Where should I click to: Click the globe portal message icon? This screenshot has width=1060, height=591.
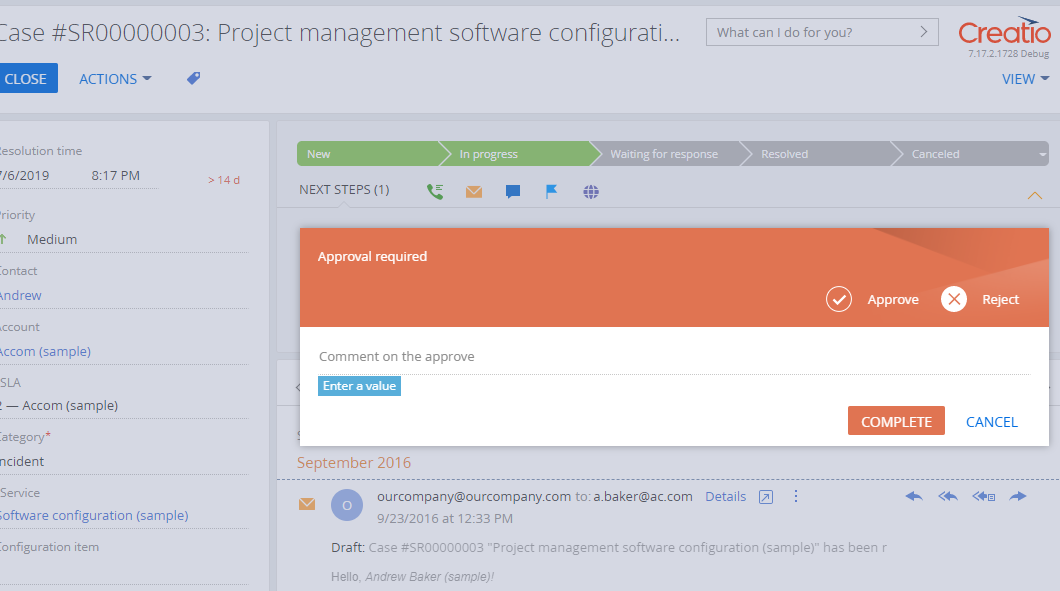[591, 192]
